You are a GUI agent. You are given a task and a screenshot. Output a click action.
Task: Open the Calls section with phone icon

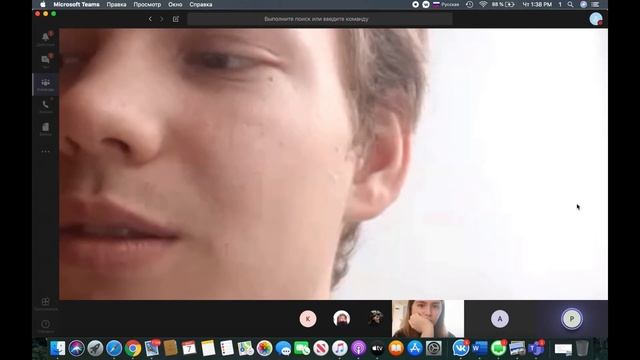pyautogui.click(x=45, y=106)
